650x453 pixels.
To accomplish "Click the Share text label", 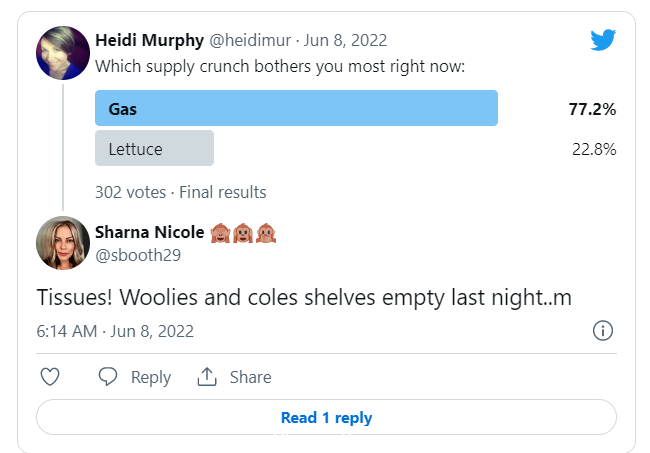I will 251,377.
